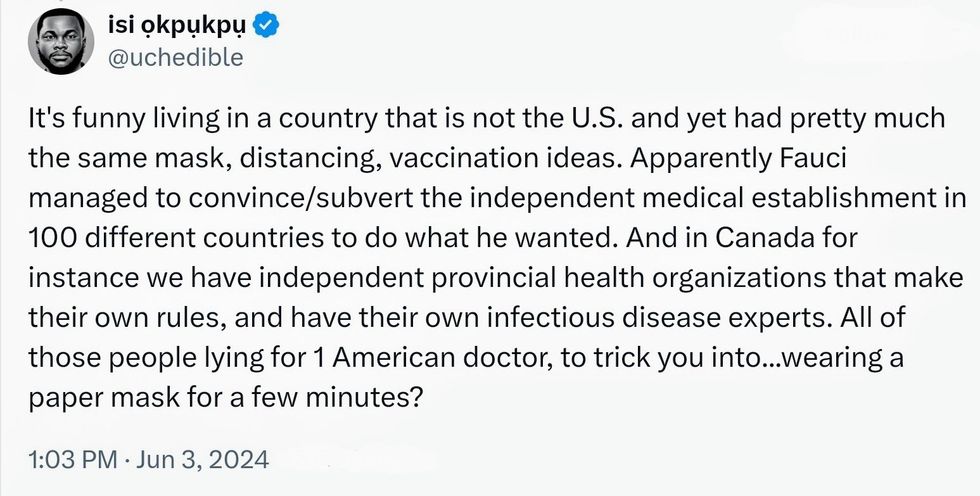Screen dimensions: 980x496
Task: Open the isi ọkpụkpụ display name
Action: click(x=187, y=23)
